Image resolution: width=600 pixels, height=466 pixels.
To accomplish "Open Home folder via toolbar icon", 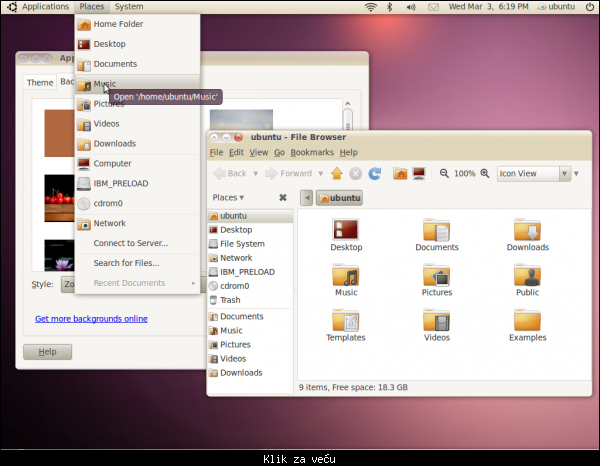I will (400, 173).
